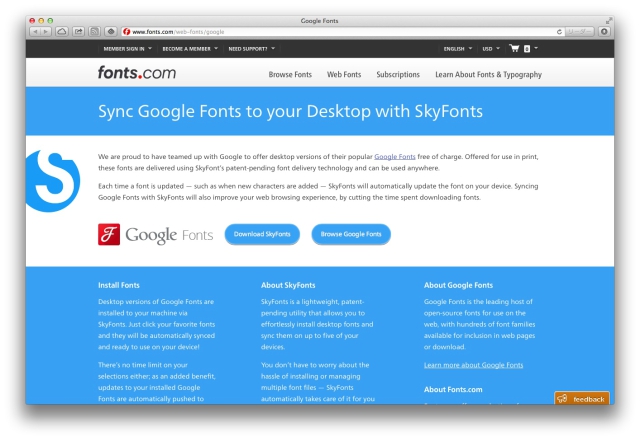Viewport: 640px width, 440px height.
Task: Click the Share toolbar icon
Action: [x=78, y=32]
